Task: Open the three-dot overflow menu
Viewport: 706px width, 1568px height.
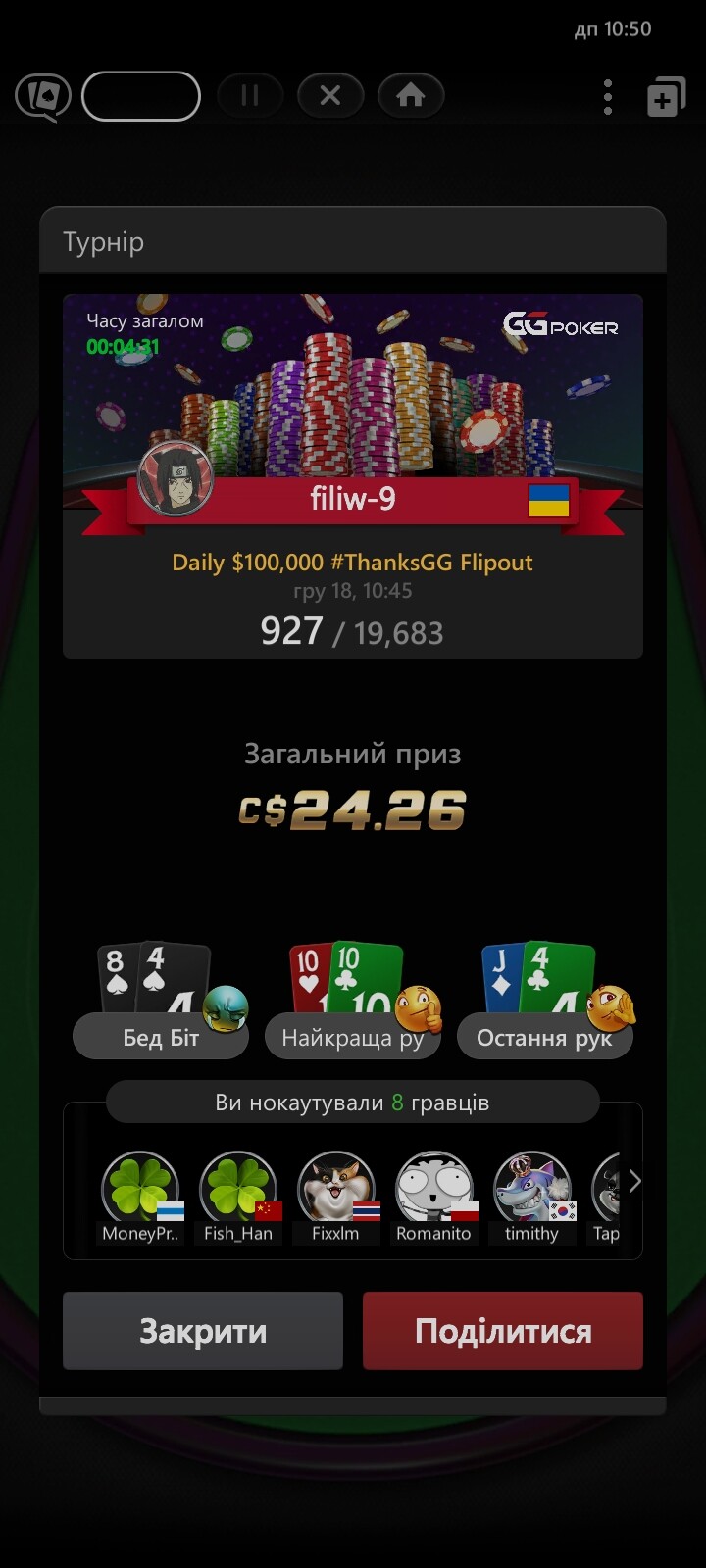Action: coord(608,97)
